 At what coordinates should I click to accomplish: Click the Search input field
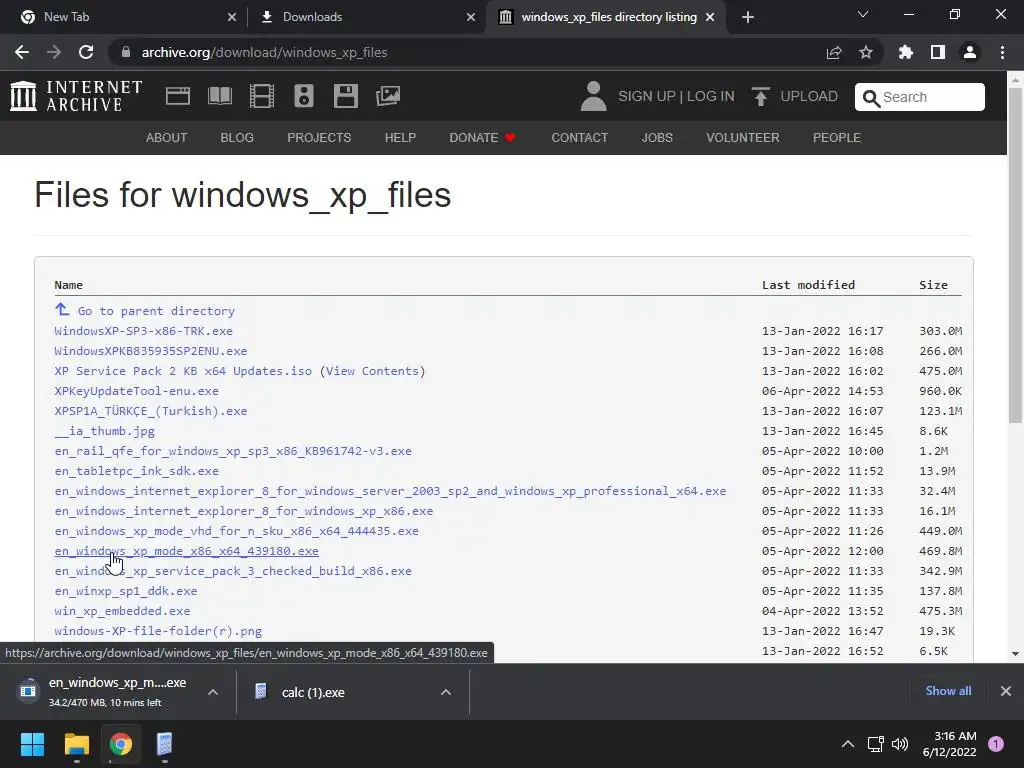point(920,97)
